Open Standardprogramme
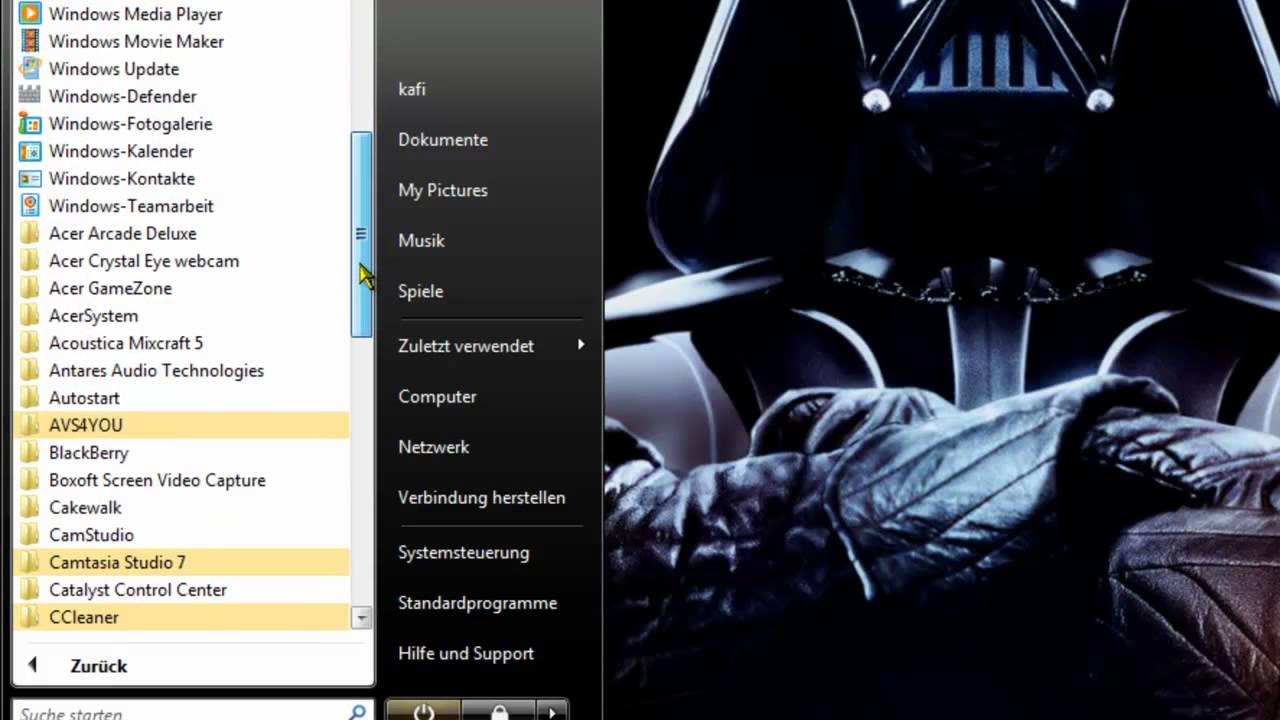This screenshot has height=720, width=1280. pos(478,603)
